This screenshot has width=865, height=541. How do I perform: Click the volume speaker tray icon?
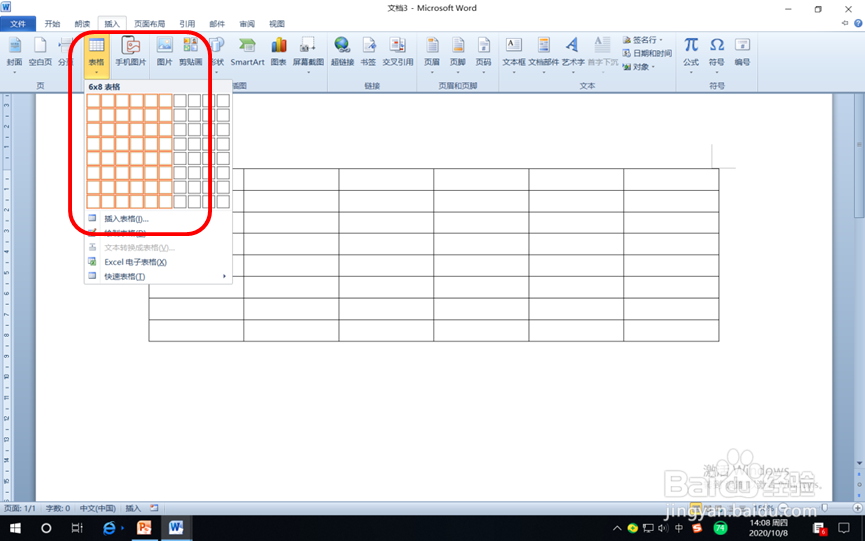tap(663, 528)
